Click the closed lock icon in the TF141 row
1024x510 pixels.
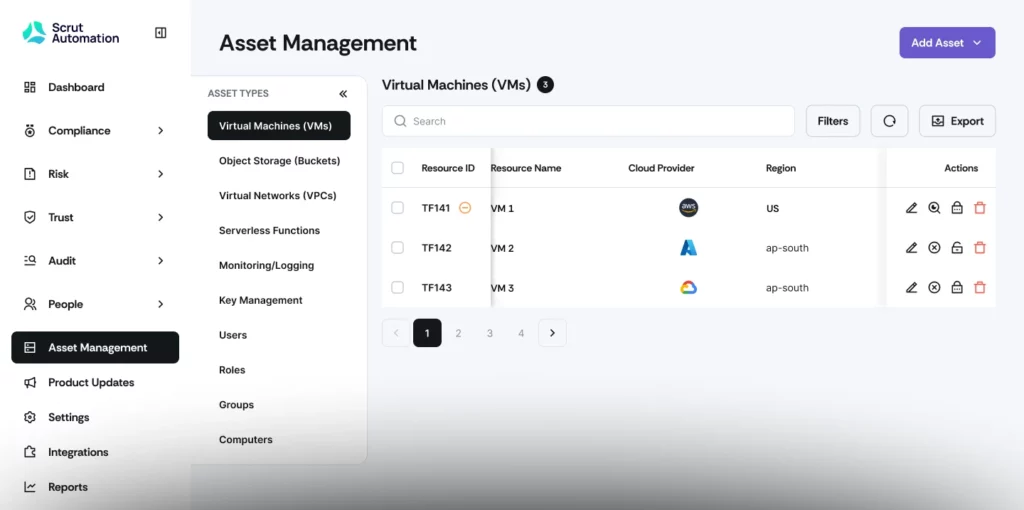click(957, 208)
